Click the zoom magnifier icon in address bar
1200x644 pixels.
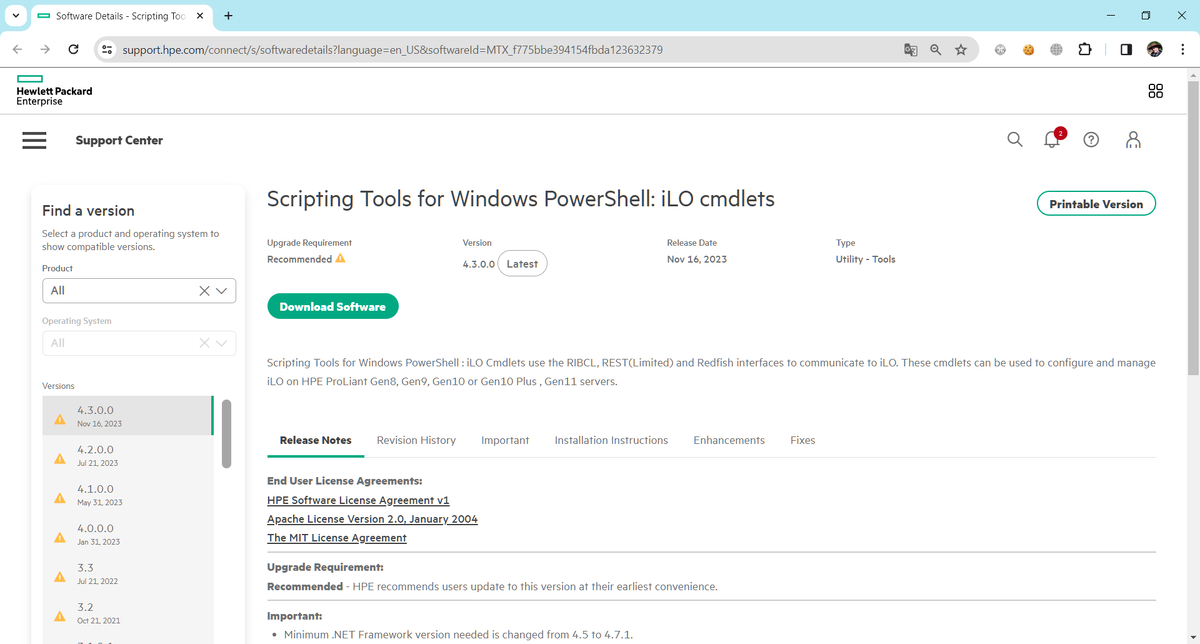tap(936, 49)
